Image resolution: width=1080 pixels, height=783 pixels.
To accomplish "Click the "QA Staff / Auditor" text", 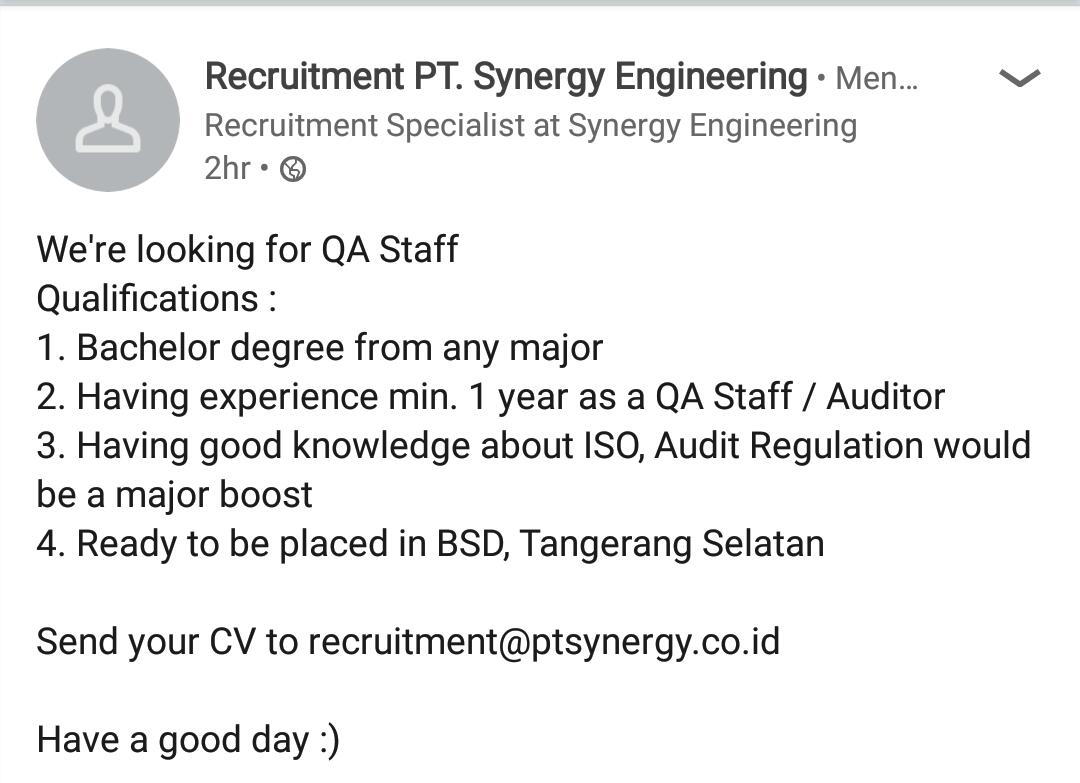I will [799, 397].
